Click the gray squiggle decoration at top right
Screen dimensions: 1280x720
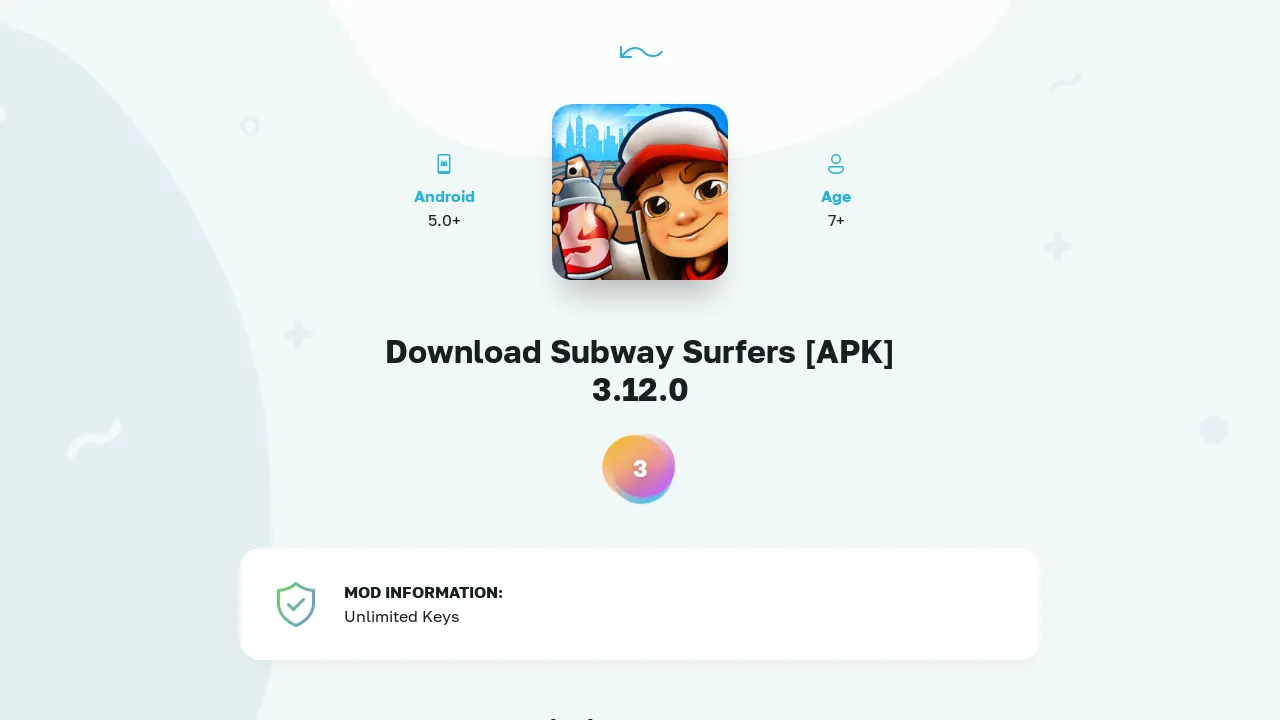click(x=1064, y=83)
